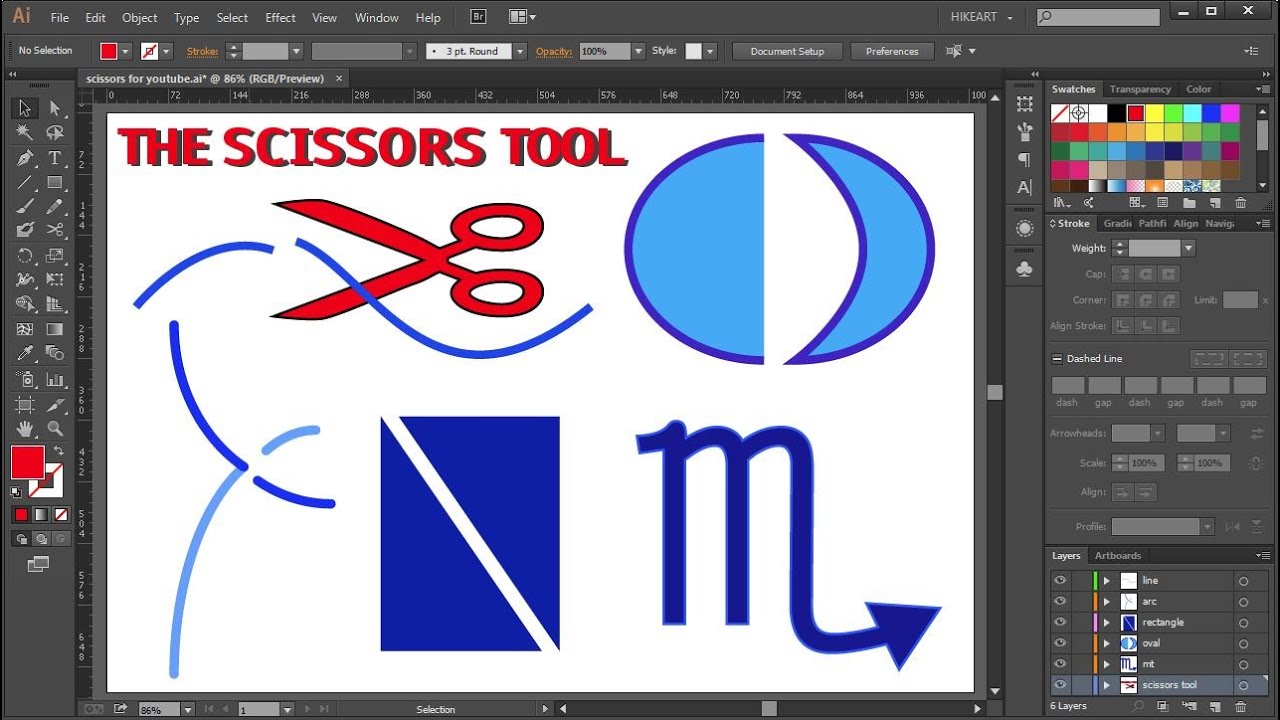The width and height of the screenshot is (1280, 720).
Task: Open the Symbols panel club icon
Action: 1025,269
